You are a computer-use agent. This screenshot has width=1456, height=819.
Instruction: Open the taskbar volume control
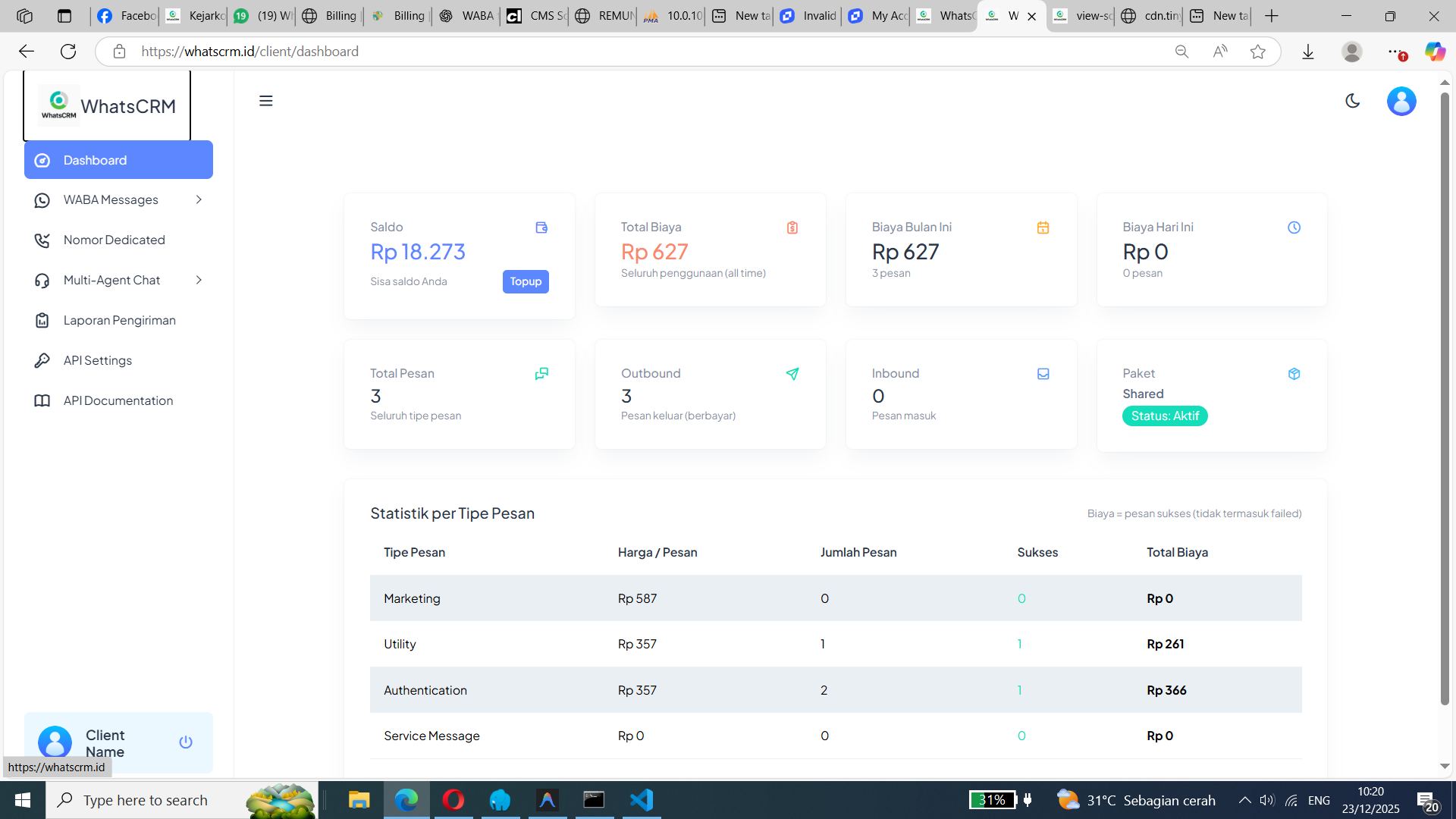click(x=1267, y=800)
